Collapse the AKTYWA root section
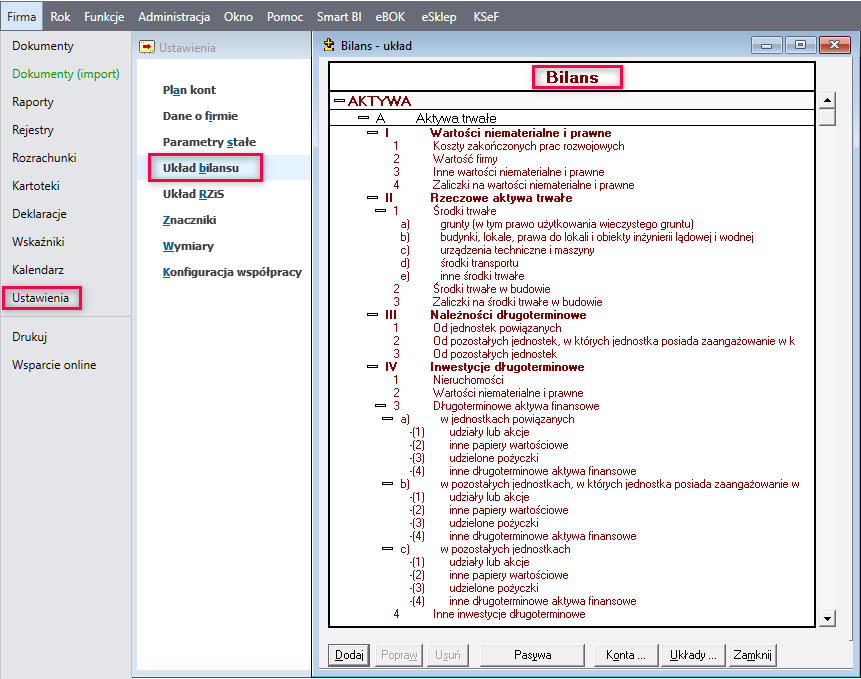The image size is (861, 679). click(339, 100)
